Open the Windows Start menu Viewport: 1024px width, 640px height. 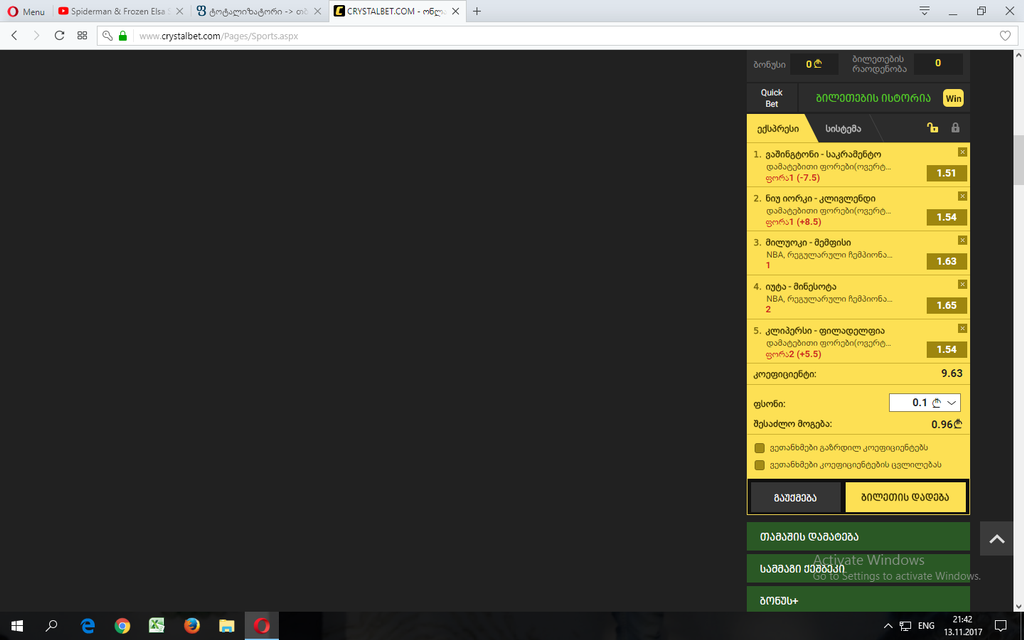(x=17, y=626)
